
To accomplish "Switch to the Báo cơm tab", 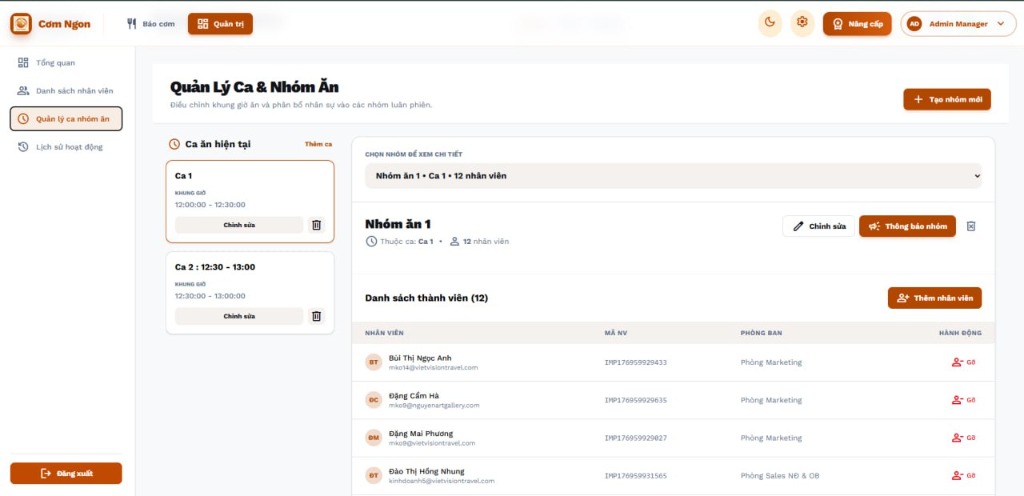I will (x=150, y=24).
